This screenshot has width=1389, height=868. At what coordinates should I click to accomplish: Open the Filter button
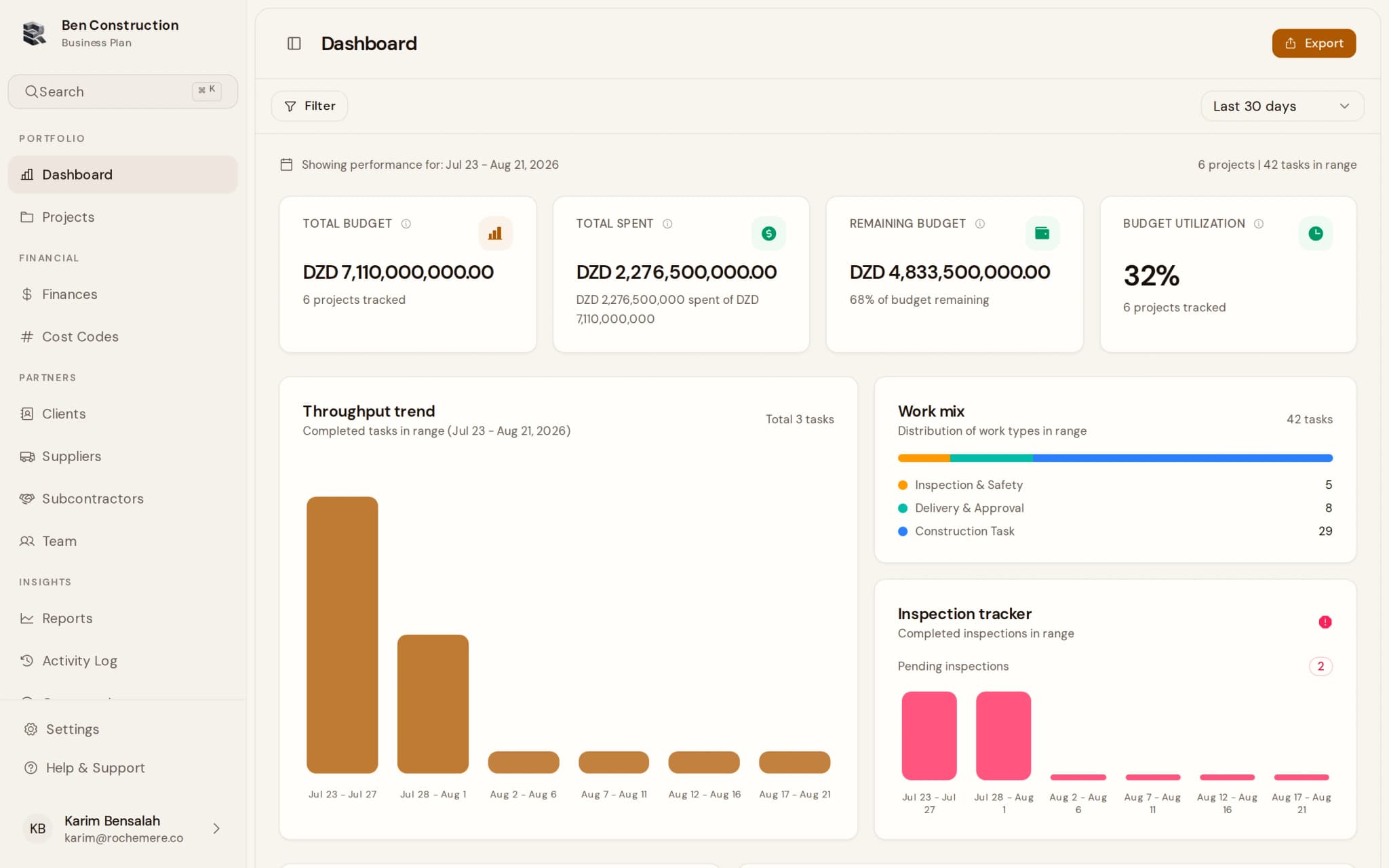coord(309,106)
